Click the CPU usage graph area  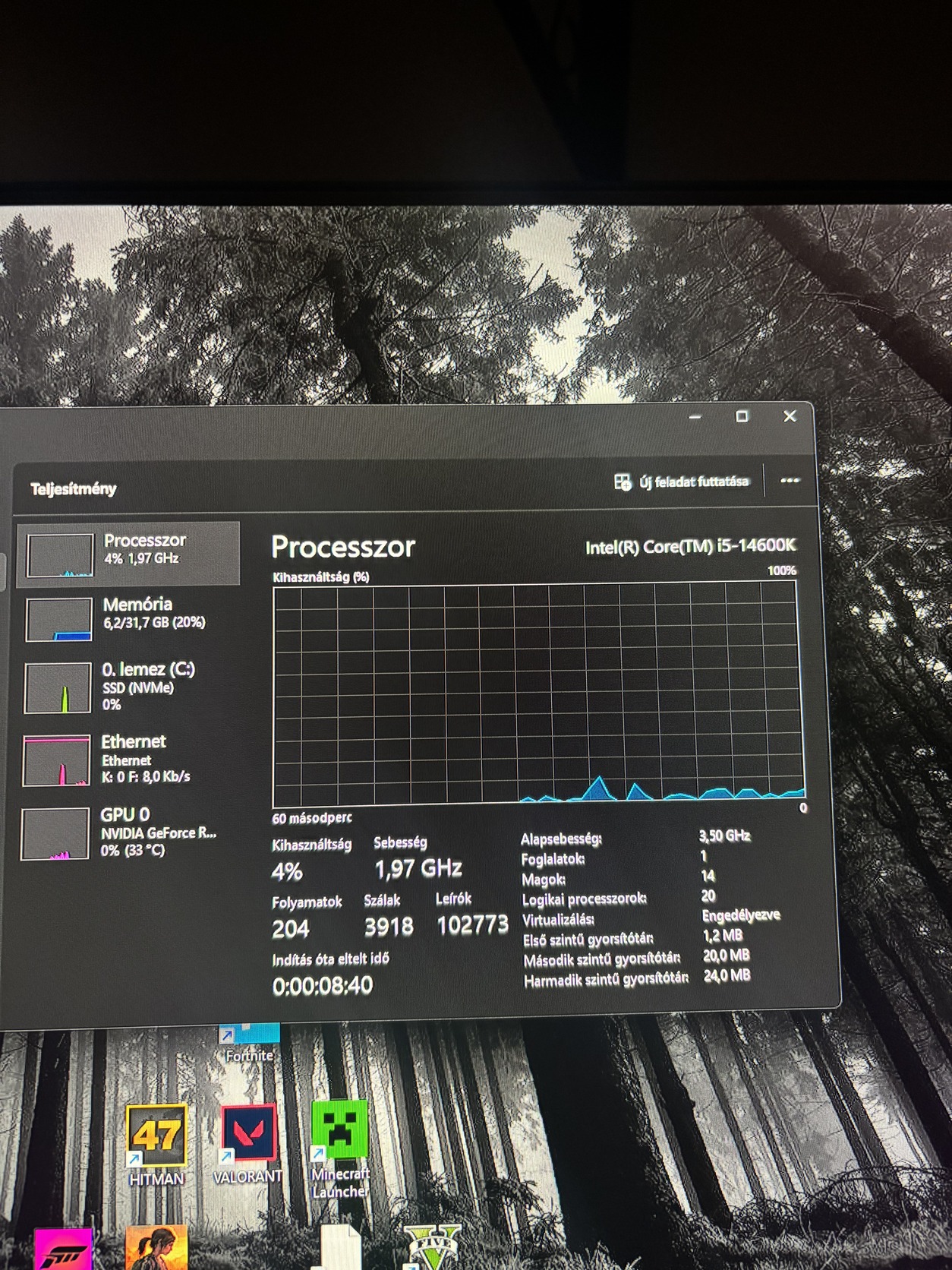pyautogui.click(x=537, y=693)
